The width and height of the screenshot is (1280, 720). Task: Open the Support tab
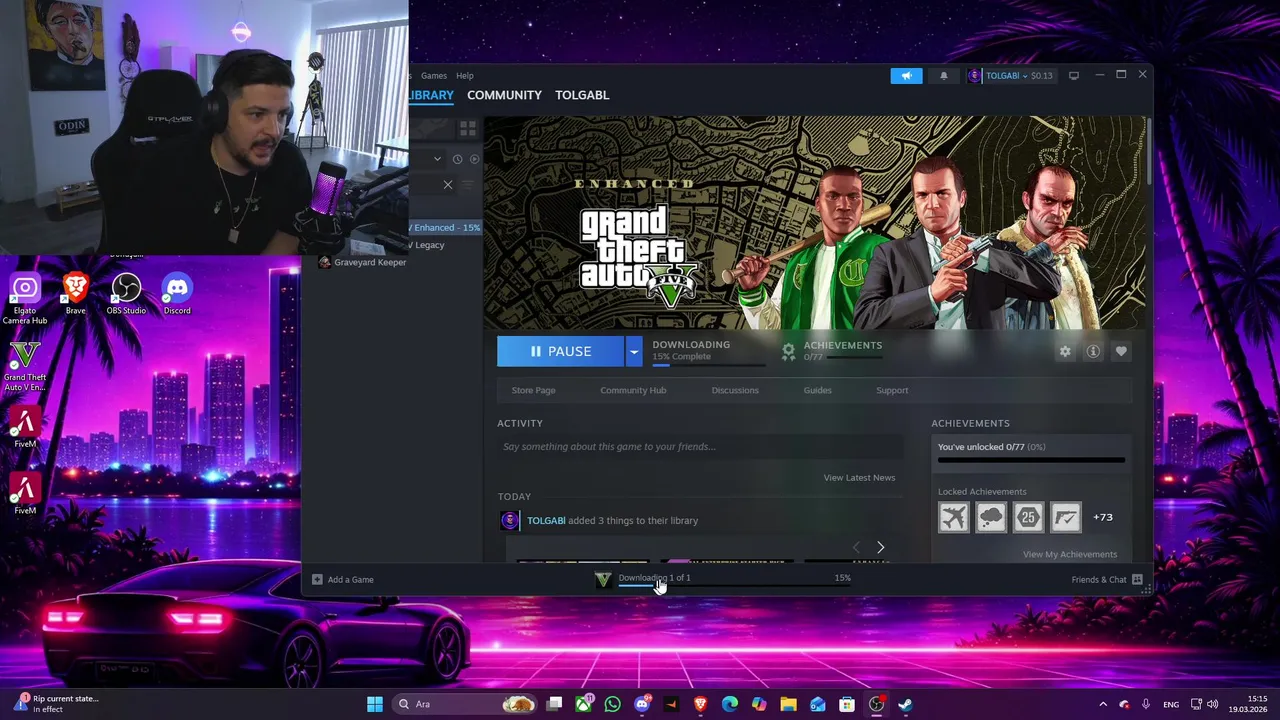click(x=892, y=390)
